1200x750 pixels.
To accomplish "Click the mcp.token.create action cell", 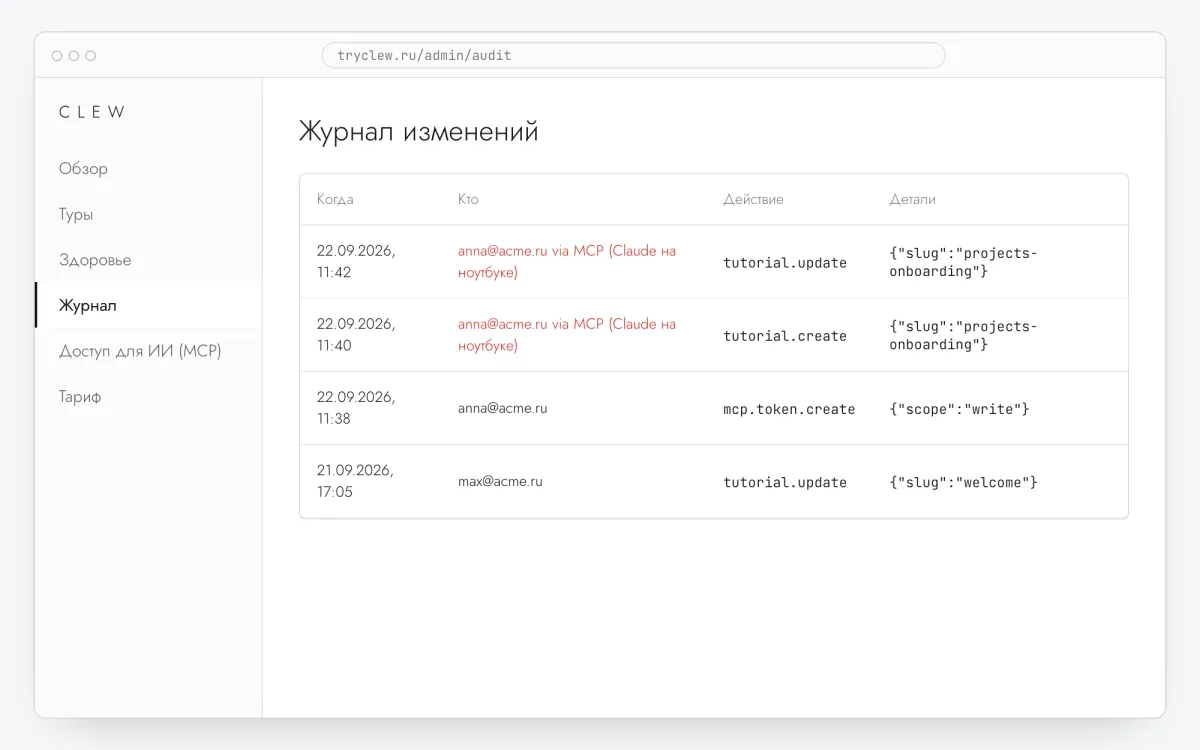I will coord(789,409).
